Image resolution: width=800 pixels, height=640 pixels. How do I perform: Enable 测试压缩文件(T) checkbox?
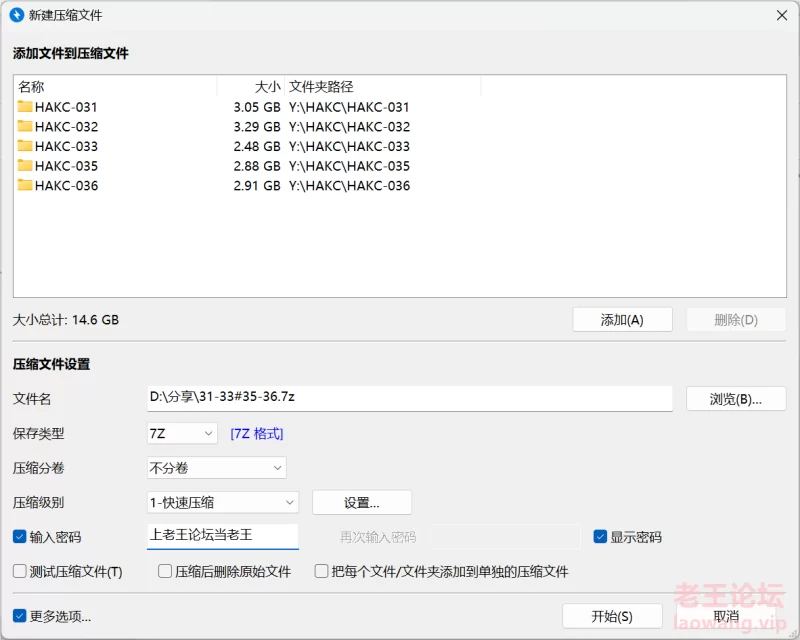pyautogui.click(x=19, y=571)
